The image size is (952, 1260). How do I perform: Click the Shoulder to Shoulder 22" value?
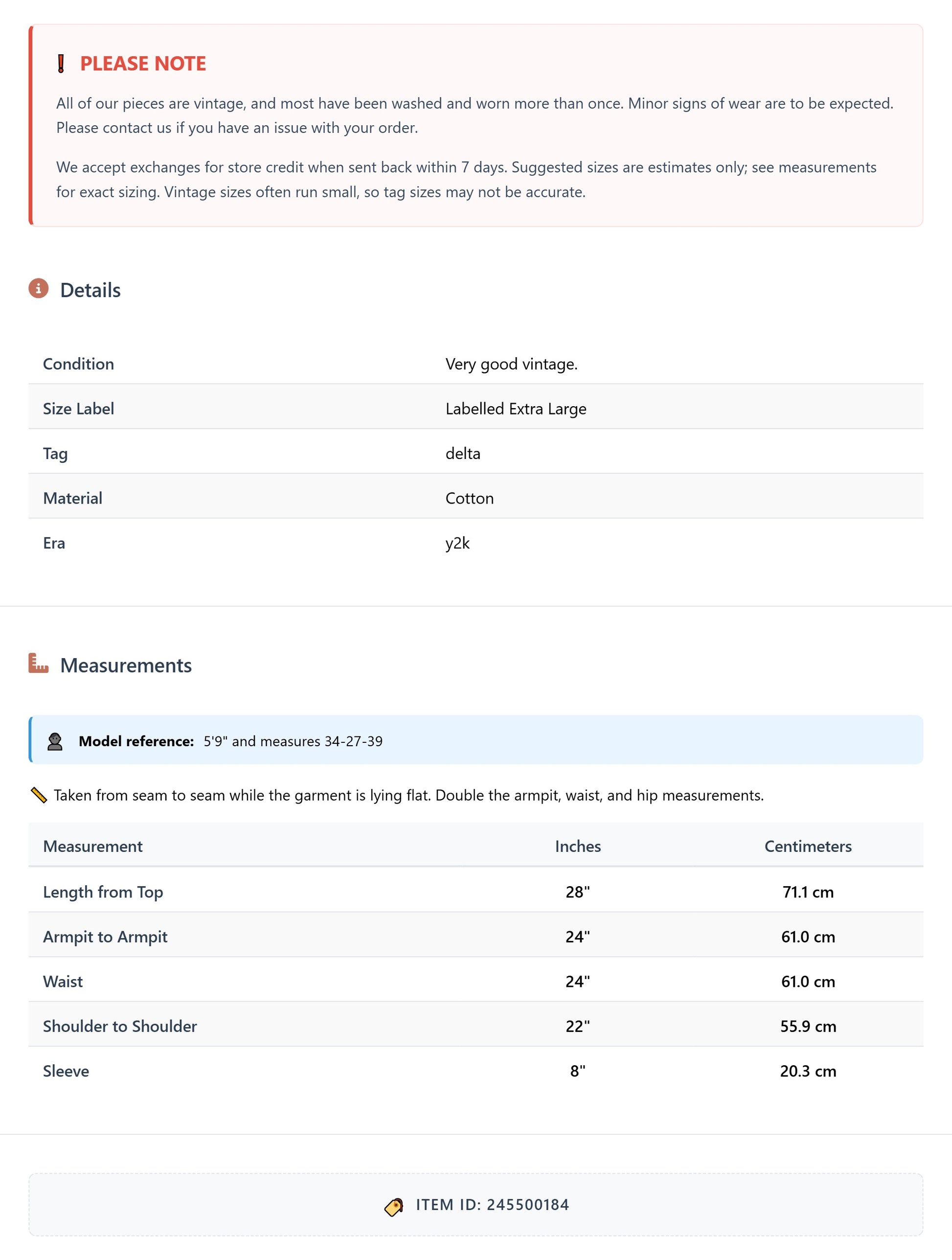(x=578, y=1027)
